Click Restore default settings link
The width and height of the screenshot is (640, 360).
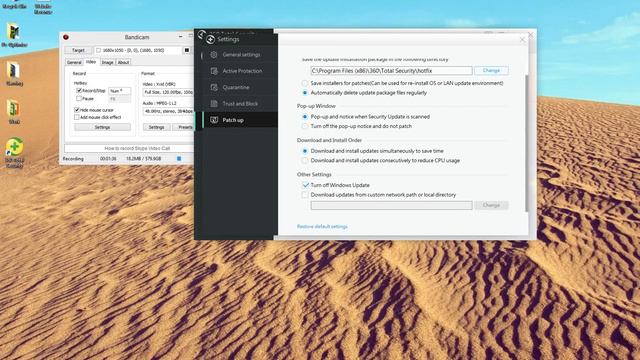pyautogui.click(x=322, y=227)
